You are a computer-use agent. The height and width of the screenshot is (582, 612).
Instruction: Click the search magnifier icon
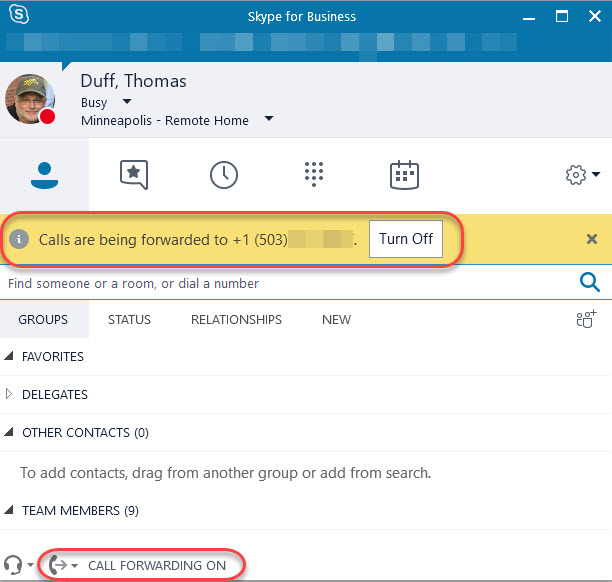pos(590,283)
